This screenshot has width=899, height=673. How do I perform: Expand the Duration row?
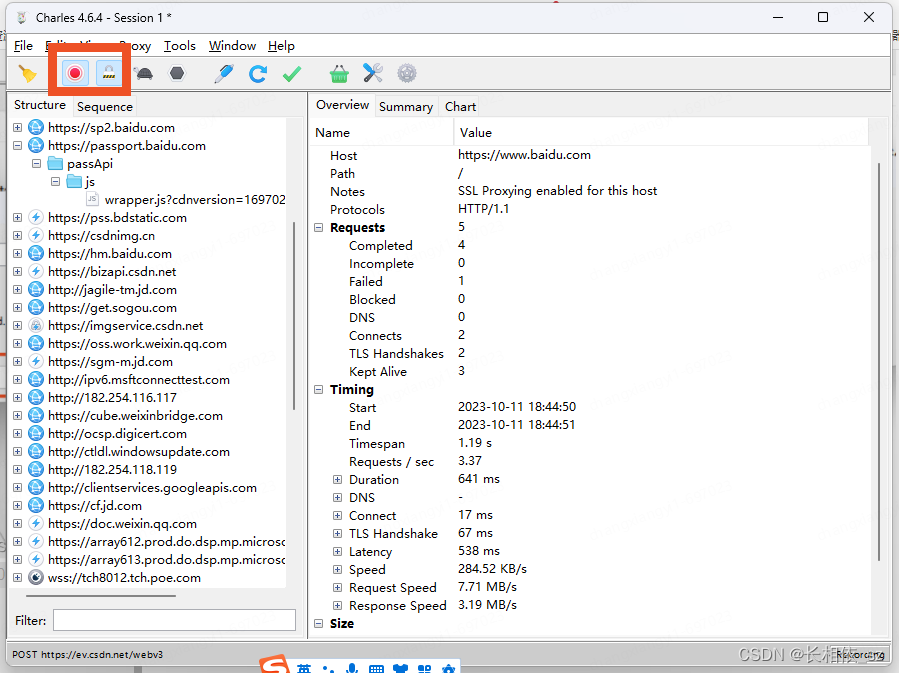click(338, 479)
